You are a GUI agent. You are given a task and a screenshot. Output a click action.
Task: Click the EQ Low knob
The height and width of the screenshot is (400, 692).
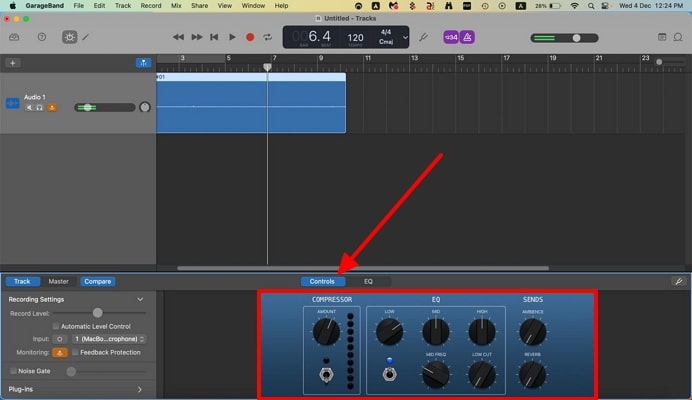[389, 332]
